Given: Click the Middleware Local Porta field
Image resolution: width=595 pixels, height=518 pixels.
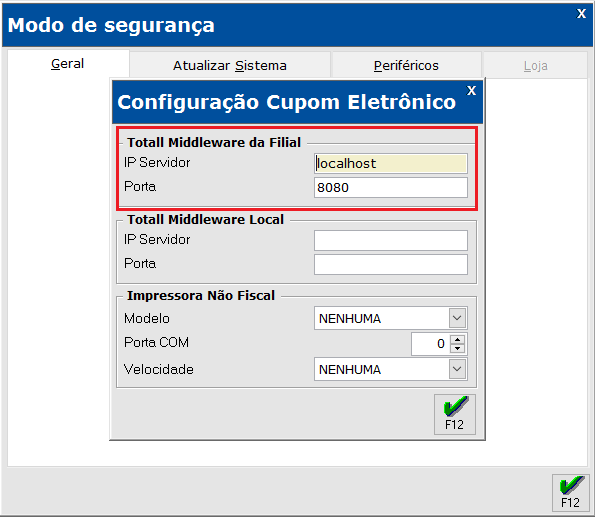Looking at the screenshot, I should 391,265.
